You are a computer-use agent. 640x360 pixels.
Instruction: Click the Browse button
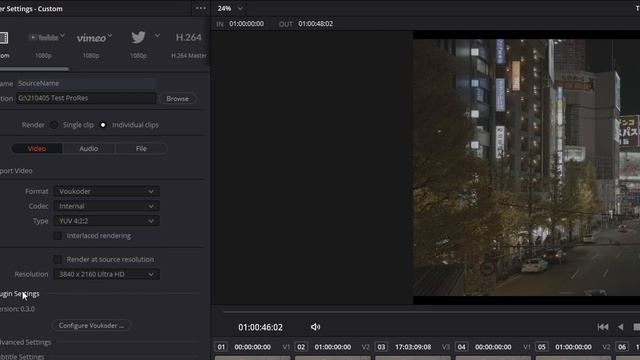point(178,98)
